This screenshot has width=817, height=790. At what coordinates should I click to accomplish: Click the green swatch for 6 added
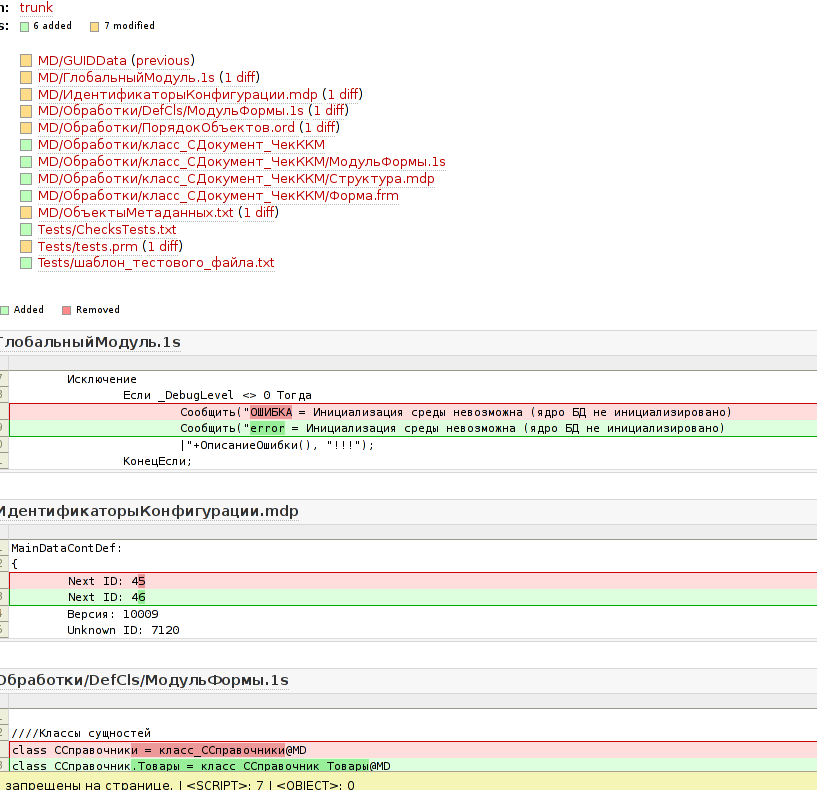click(25, 26)
